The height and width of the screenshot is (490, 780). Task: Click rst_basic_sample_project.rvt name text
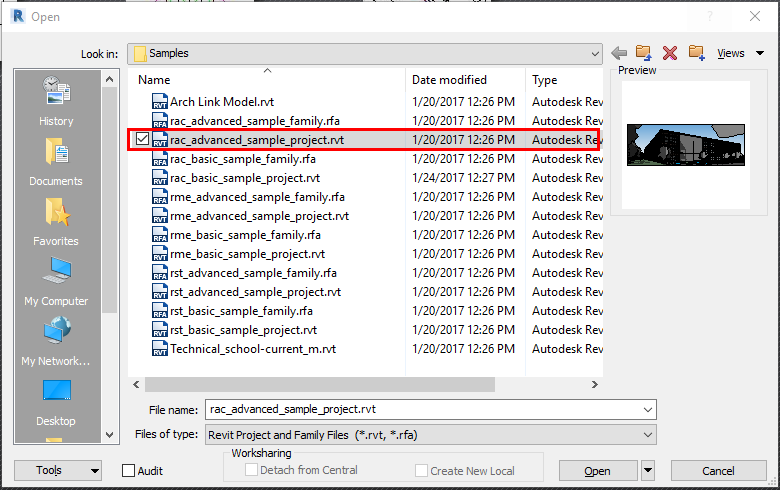coord(243,330)
